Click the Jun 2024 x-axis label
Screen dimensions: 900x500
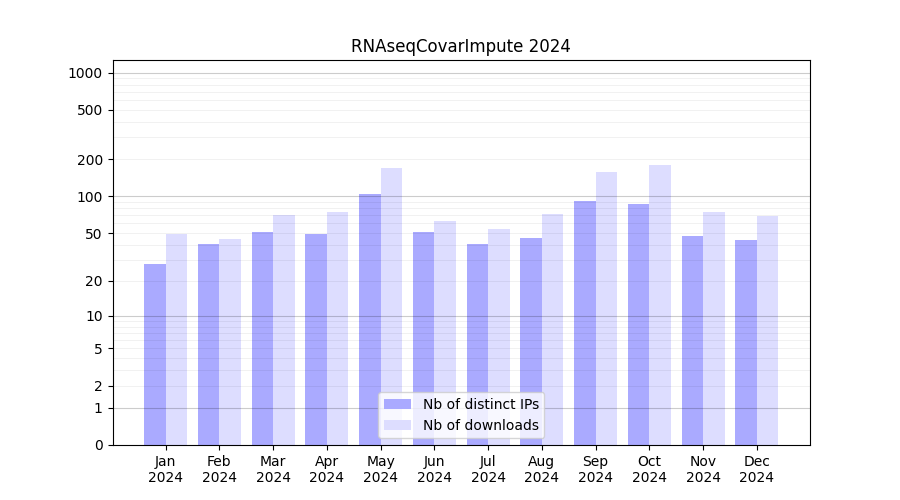[x=434, y=469]
